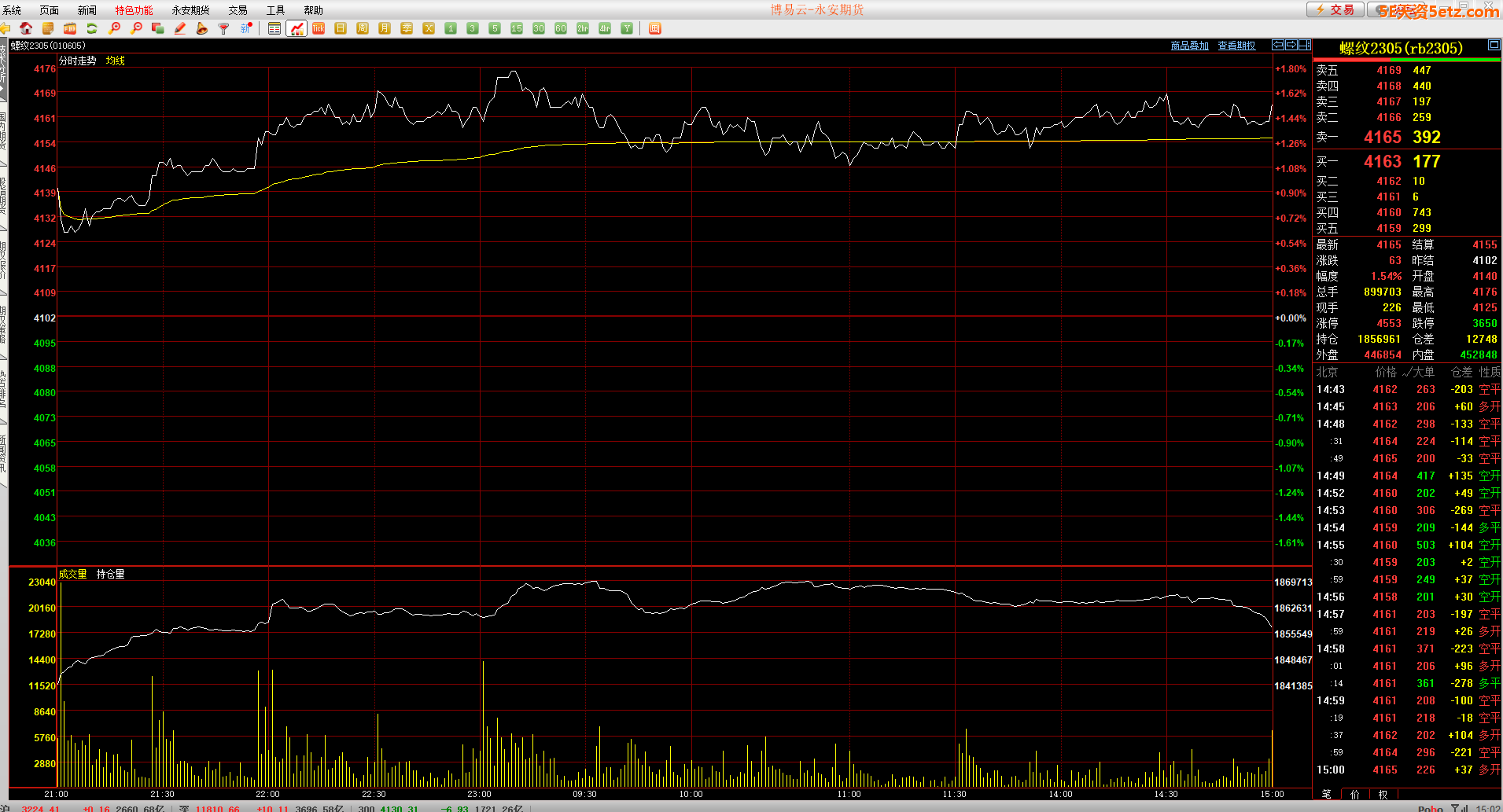Image resolution: width=1503 pixels, height=812 pixels.
Task: Click the 持仓量 indicator label
Action: [x=110, y=574]
